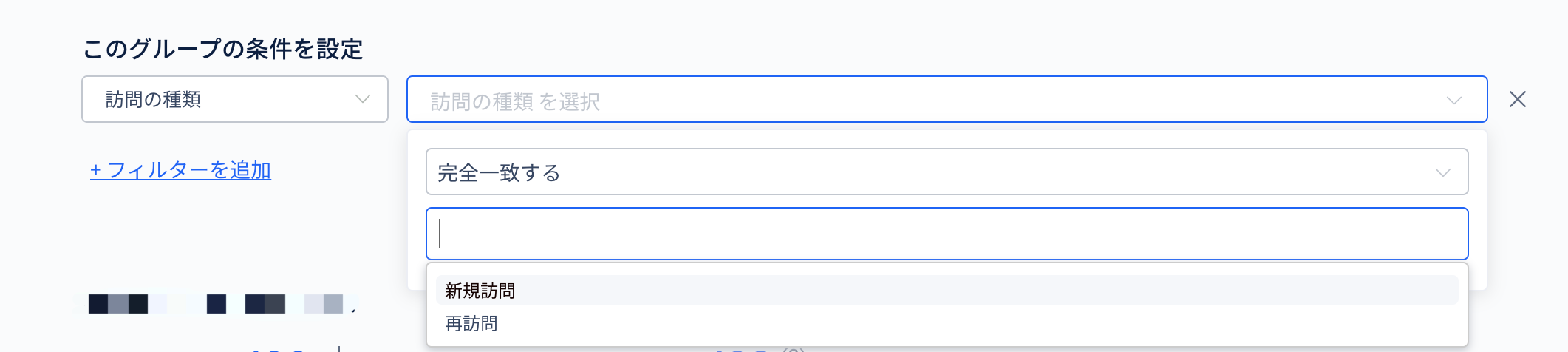Click the chevron arrow beside 完全一致する
This screenshot has width=1568, height=352.
click(x=1442, y=172)
